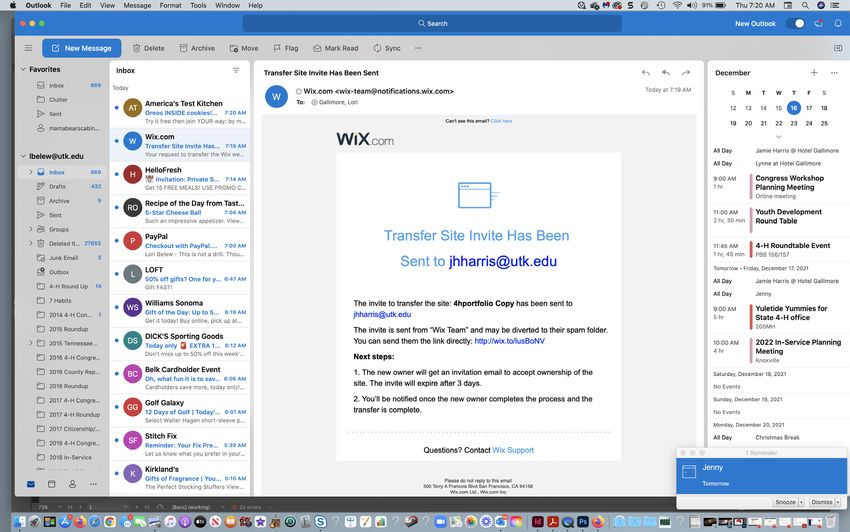Open Zoom from the Dock

click(440, 522)
